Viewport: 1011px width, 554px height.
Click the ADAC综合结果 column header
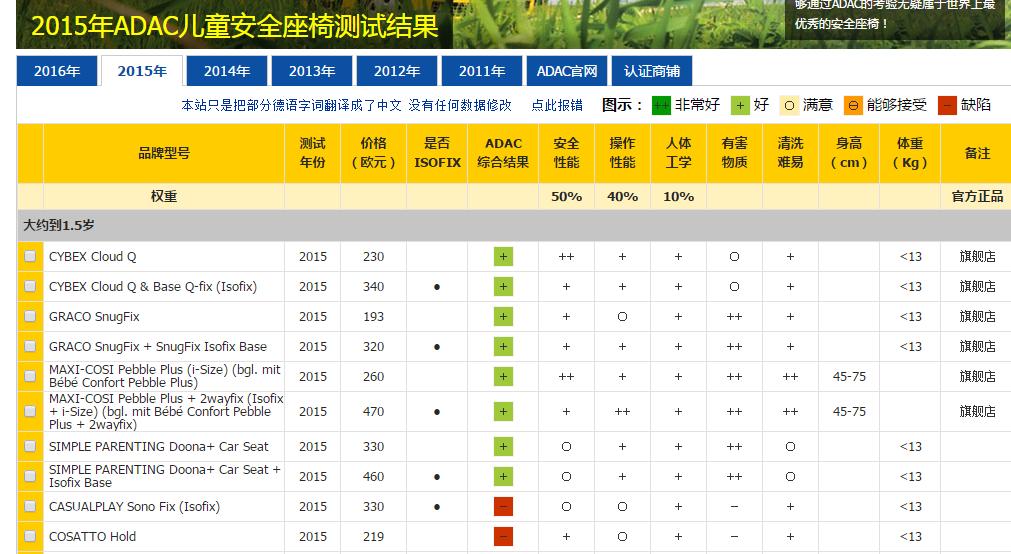[x=503, y=153]
